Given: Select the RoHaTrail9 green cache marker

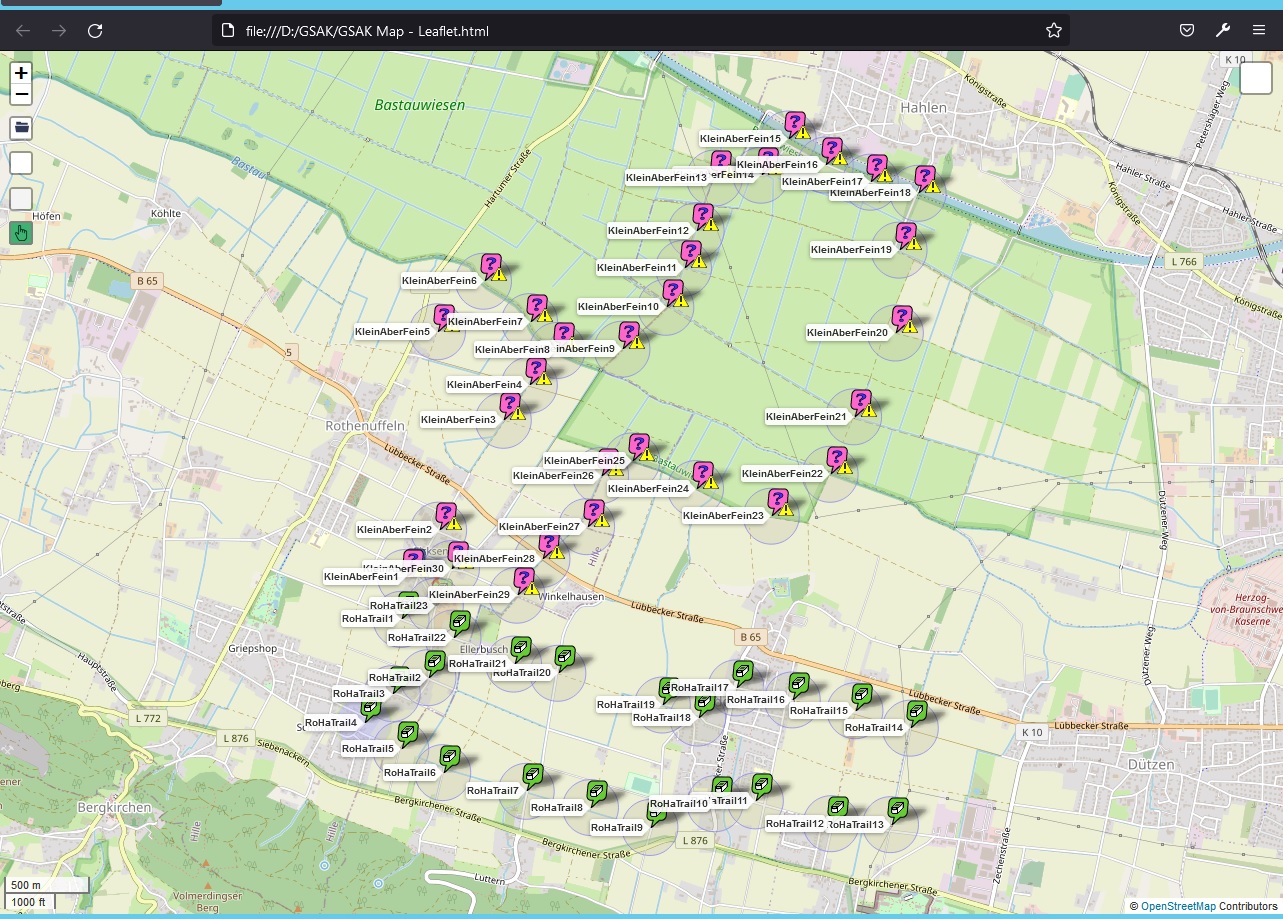Looking at the screenshot, I should coord(657,812).
